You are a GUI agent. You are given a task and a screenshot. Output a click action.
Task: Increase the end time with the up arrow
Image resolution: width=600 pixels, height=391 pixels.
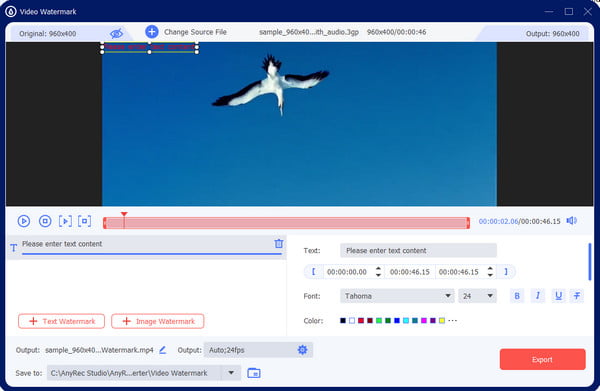490,269
